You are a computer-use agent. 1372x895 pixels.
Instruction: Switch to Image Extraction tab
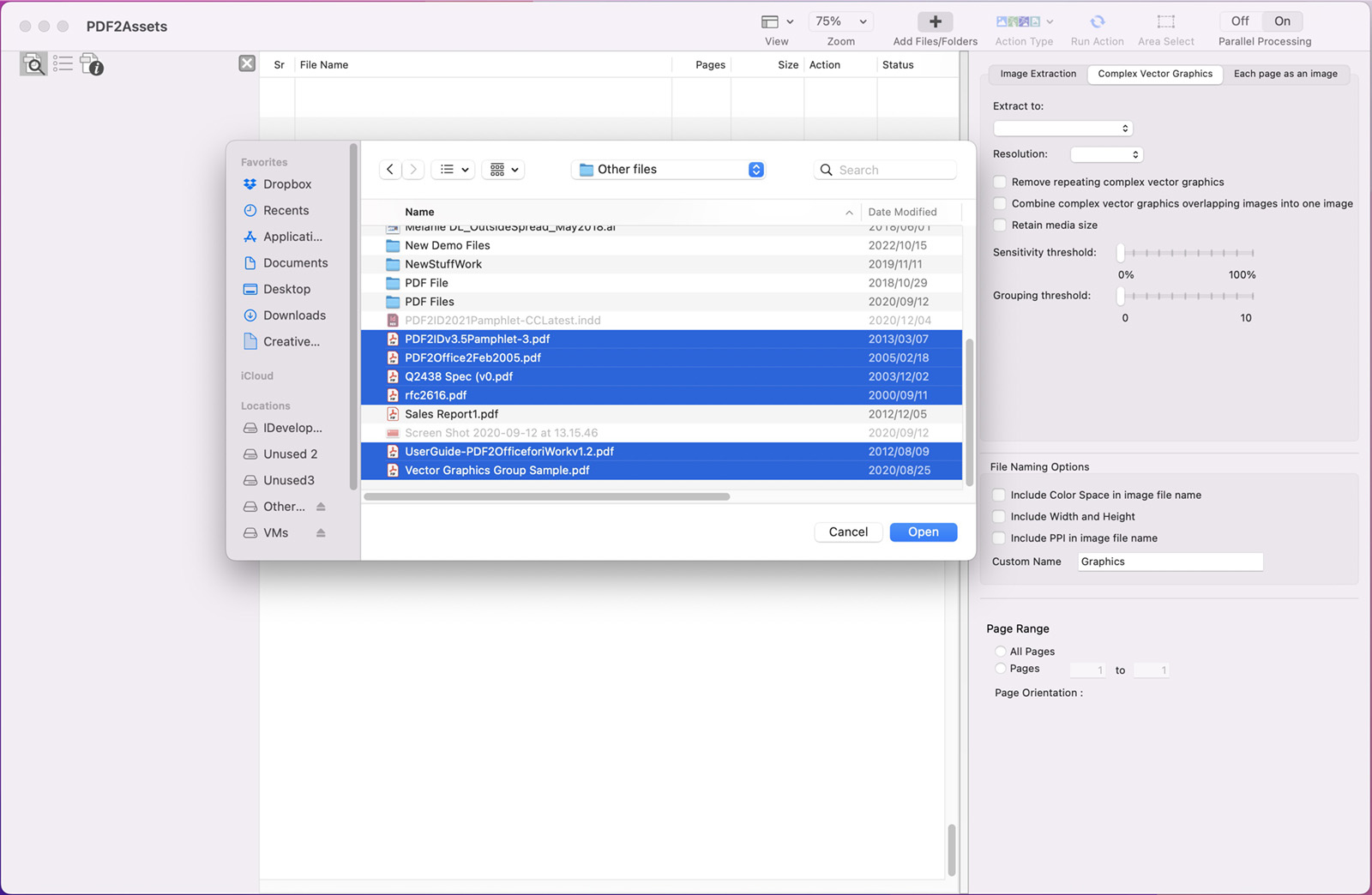click(1038, 74)
